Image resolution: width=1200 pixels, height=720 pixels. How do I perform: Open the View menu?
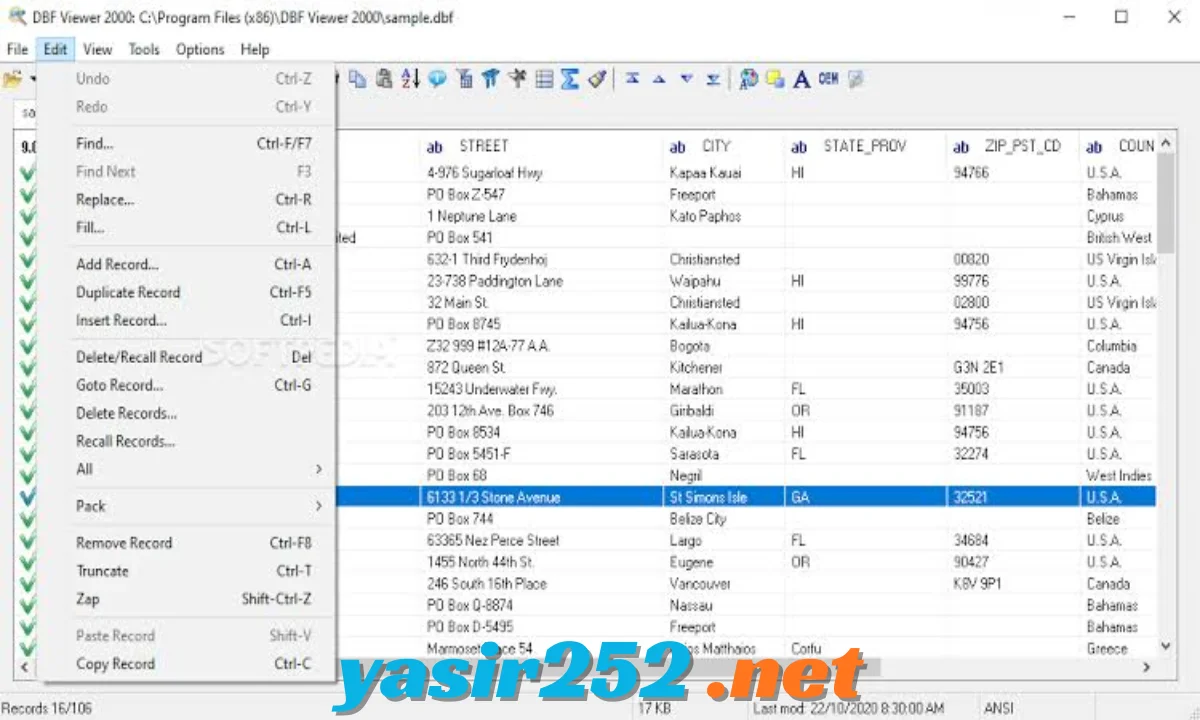(97, 49)
